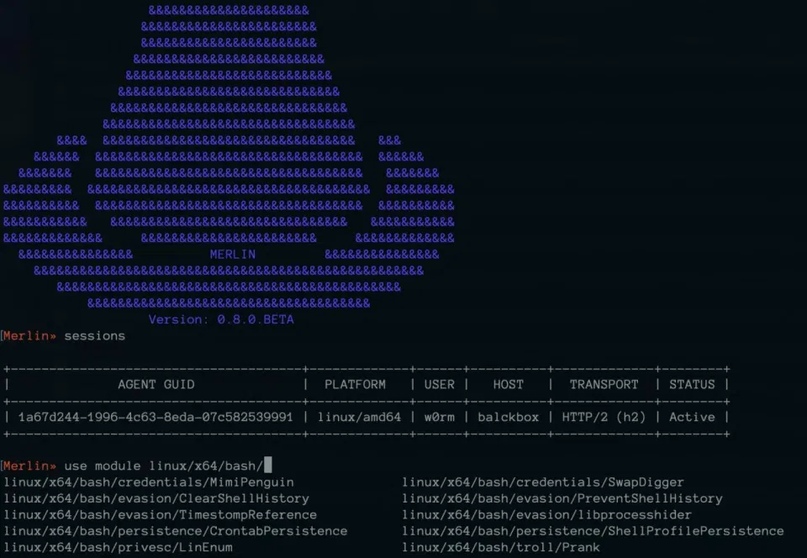Click the linux/amd64 platform cell
807x558 pixels.
359,417
